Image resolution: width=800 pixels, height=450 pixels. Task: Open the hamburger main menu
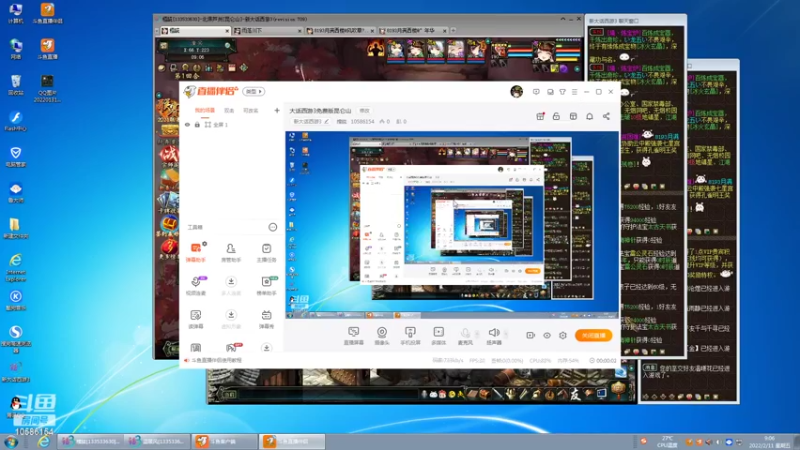[x=574, y=92]
